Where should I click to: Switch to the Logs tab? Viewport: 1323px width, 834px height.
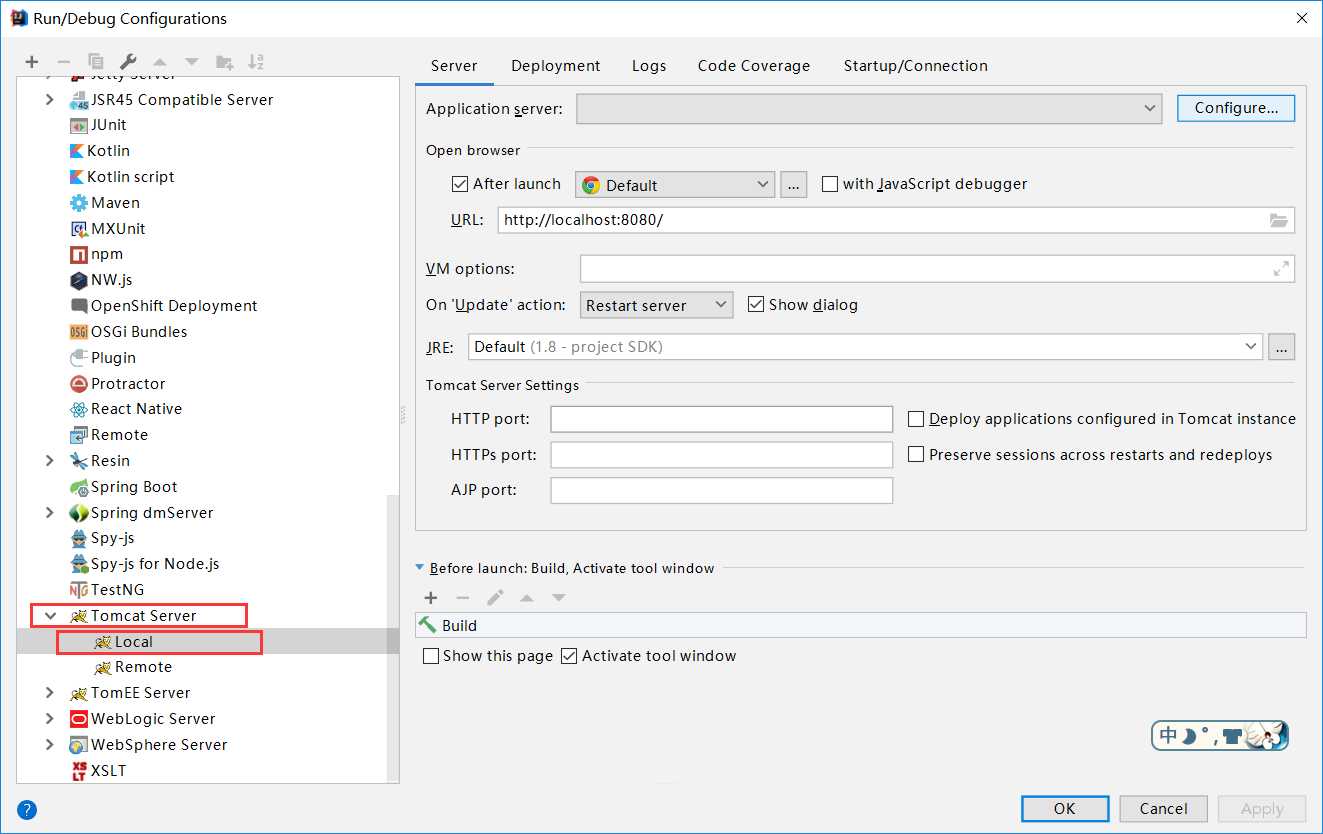(x=649, y=66)
